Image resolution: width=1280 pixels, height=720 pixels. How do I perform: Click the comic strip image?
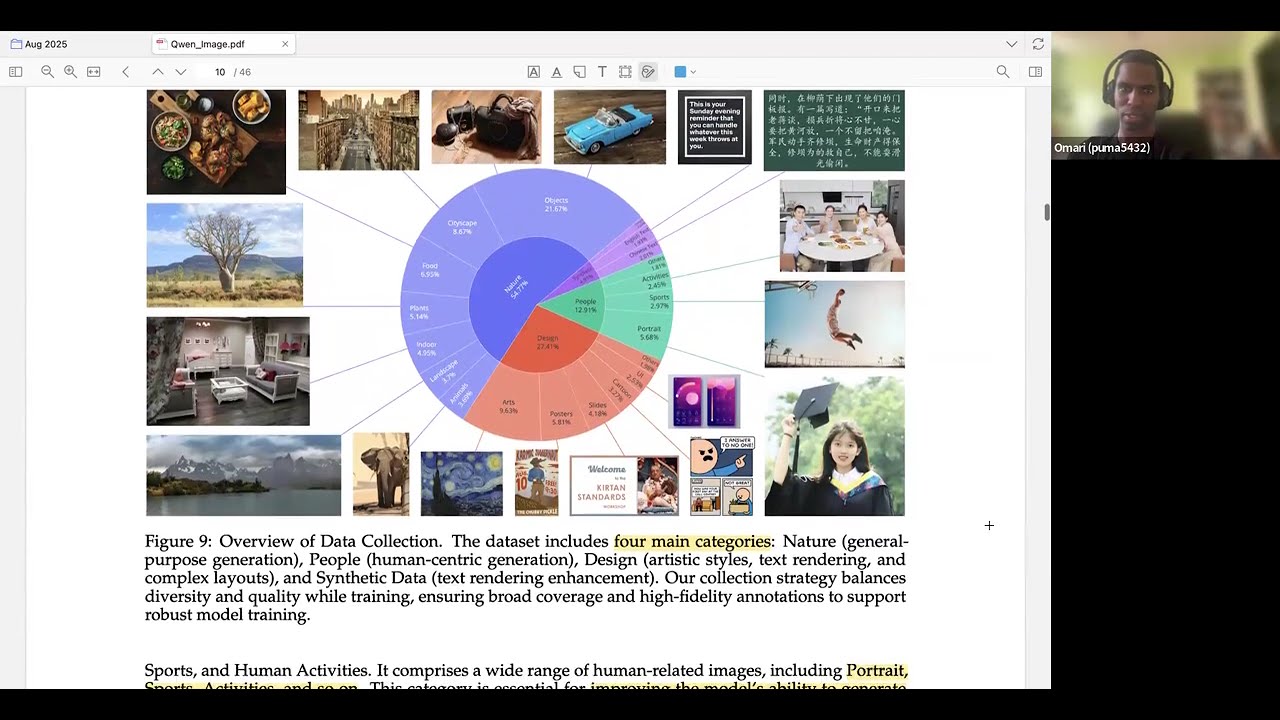tap(722, 475)
